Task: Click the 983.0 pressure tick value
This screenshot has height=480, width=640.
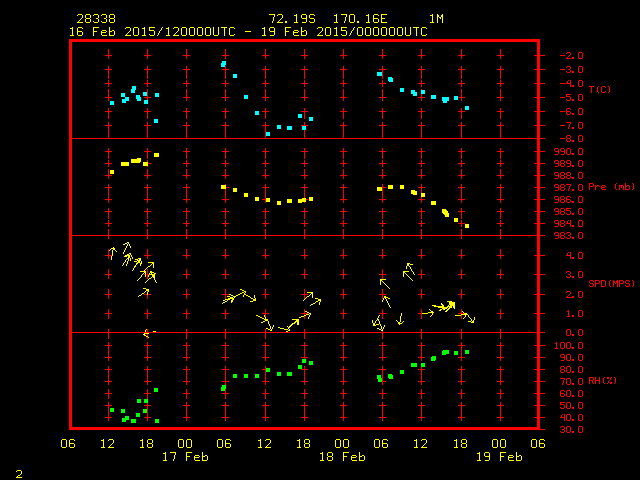Action: (x=569, y=236)
